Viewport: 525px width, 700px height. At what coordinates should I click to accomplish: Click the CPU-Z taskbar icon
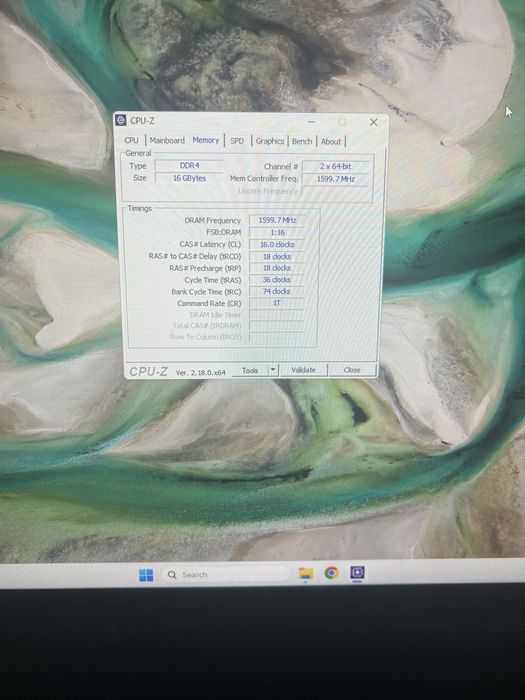tap(357, 572)
